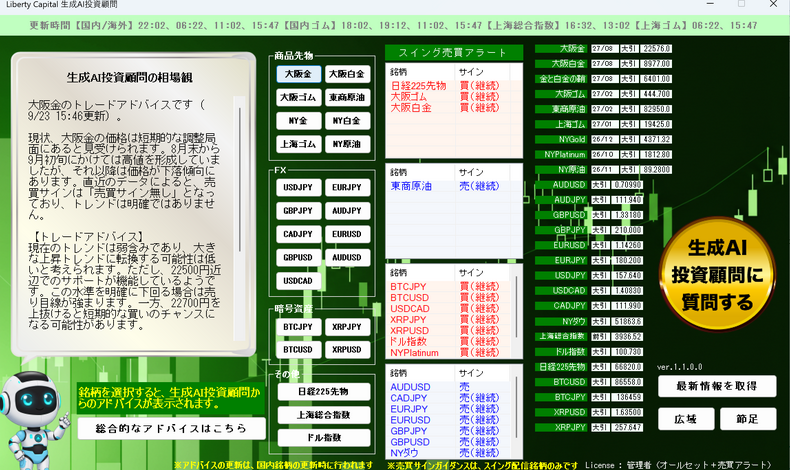Click the スイング売買アラート header
This screenshot has width=790, height=470.
454,53
